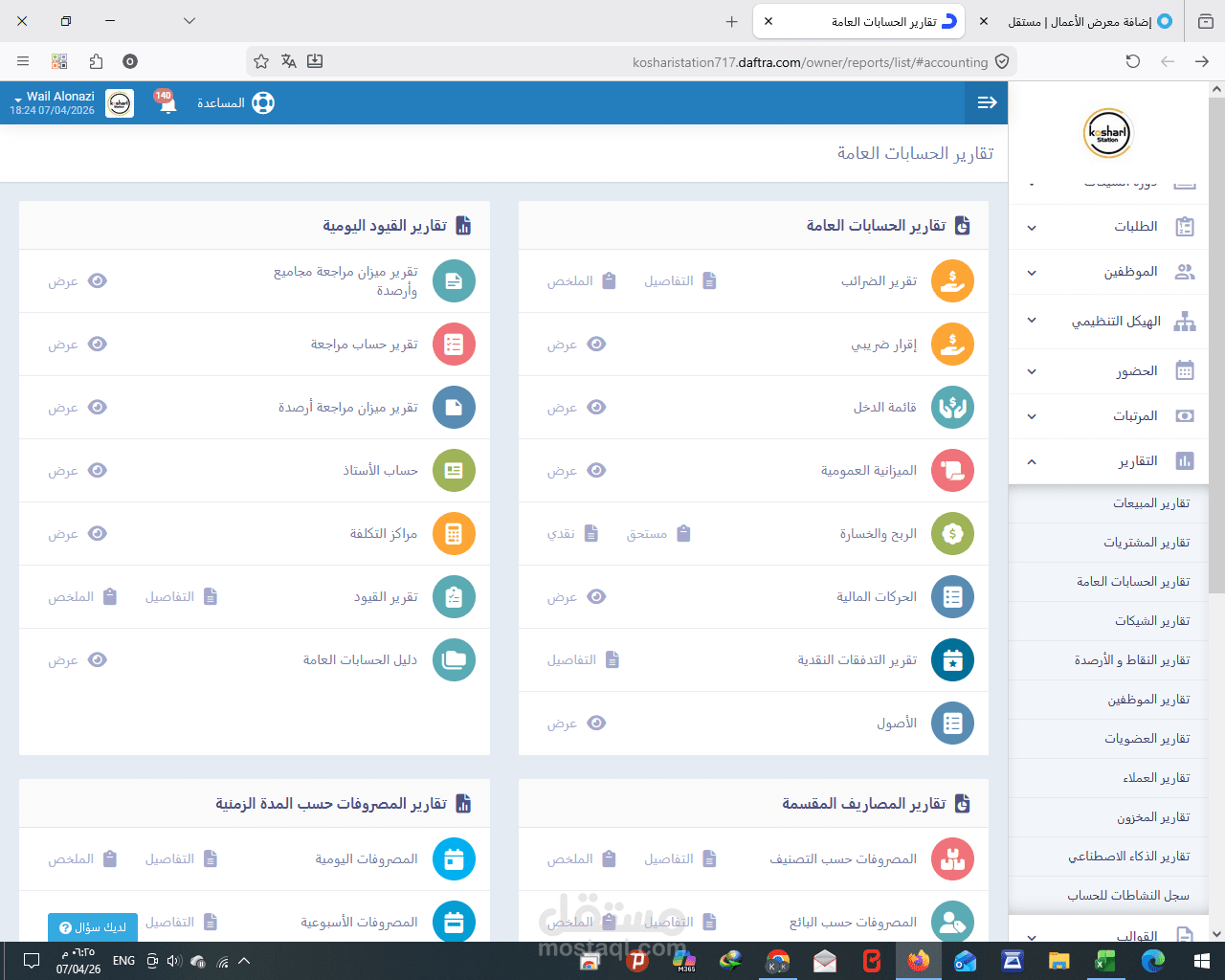The image size is (1225, 980).
Task: Expand the attendance (الحضور) sidebar menu
Action: (1108, 371)
